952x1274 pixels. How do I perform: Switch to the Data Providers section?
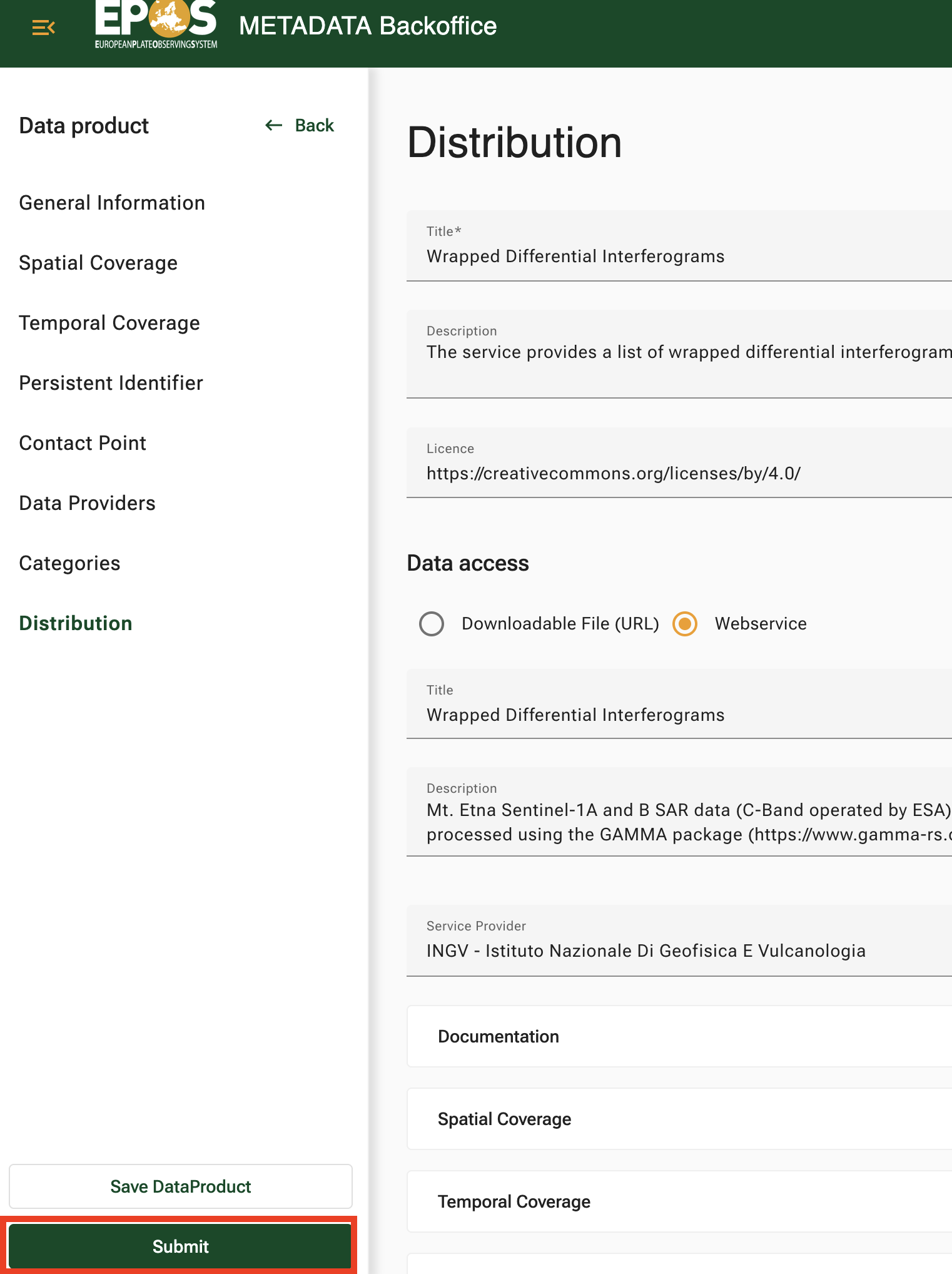click(87, 504)
